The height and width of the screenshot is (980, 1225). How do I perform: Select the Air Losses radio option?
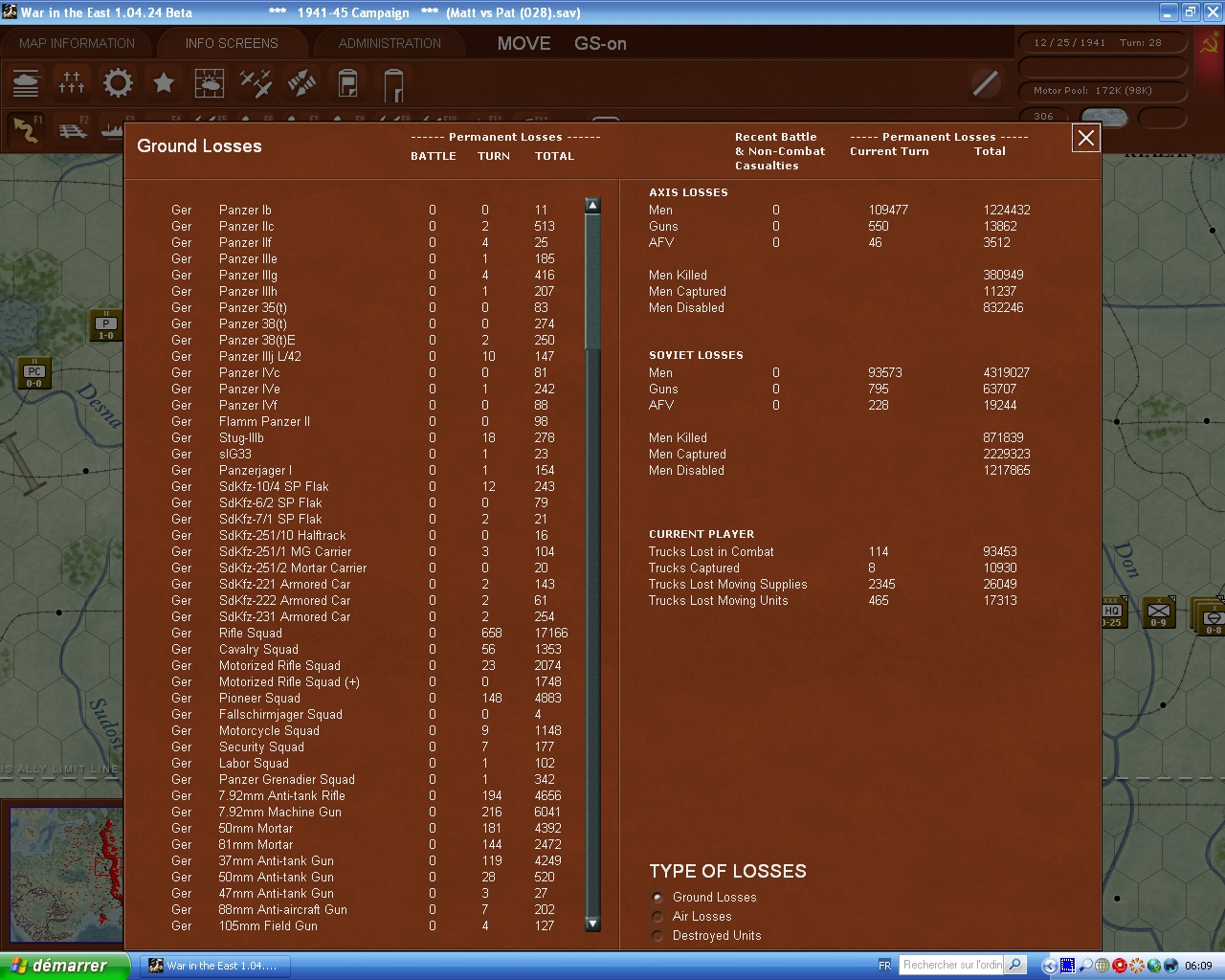coord(657,917)
